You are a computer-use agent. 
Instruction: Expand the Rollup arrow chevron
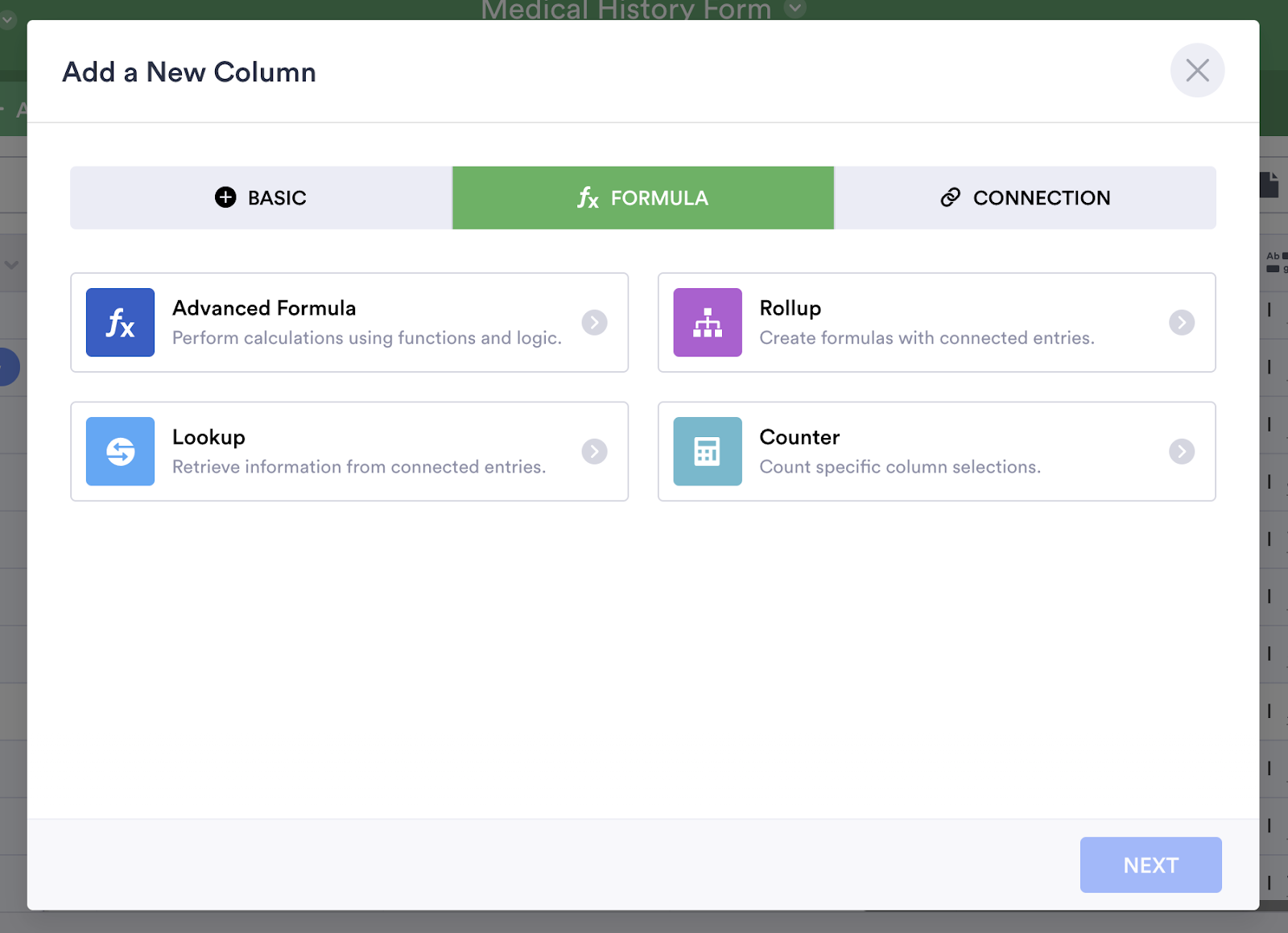coord(1182,323)
